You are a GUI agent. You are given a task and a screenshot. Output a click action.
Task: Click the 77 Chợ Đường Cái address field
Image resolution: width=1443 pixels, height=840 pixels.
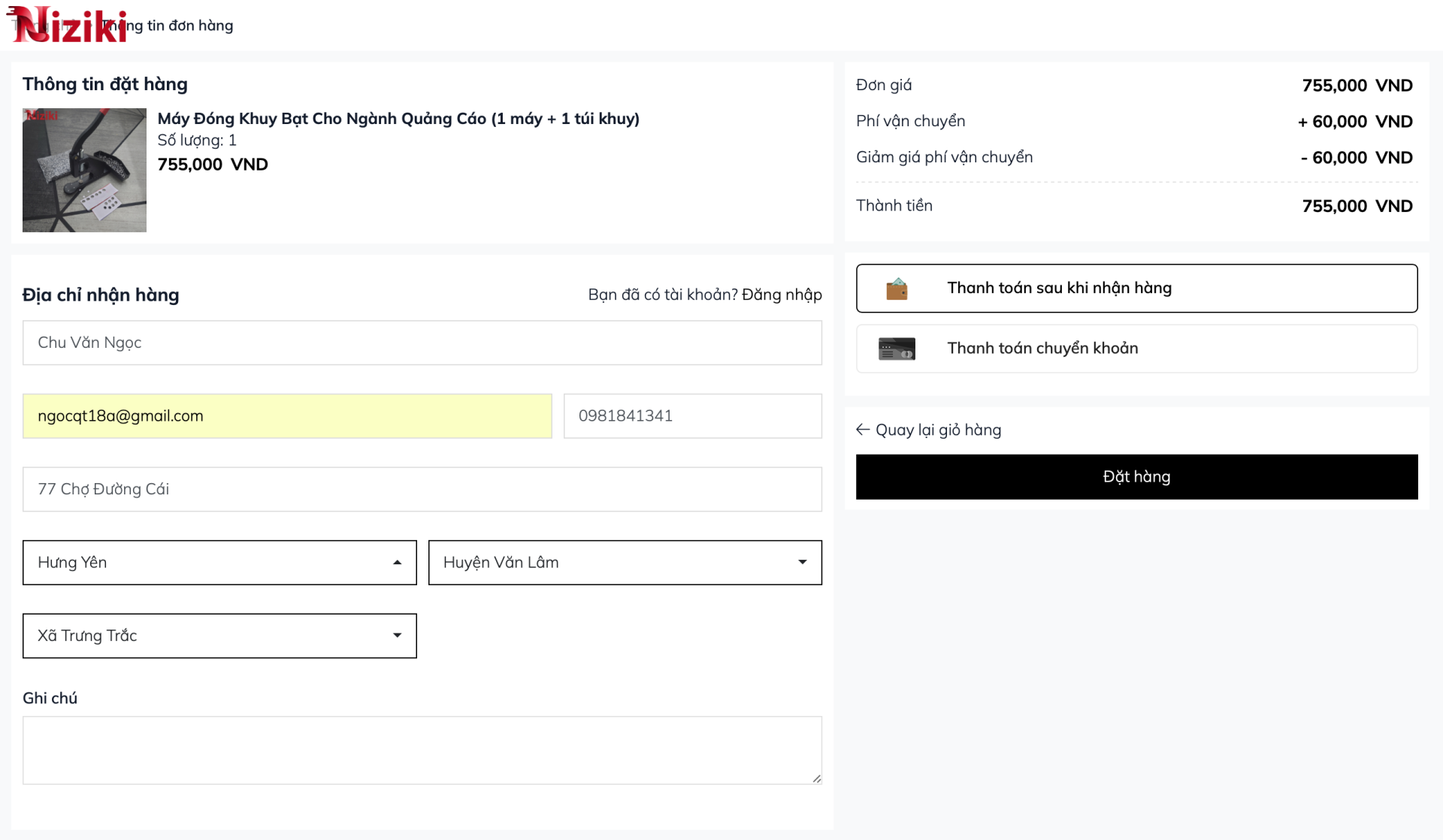pyautogui.click(x=422, y=489)
